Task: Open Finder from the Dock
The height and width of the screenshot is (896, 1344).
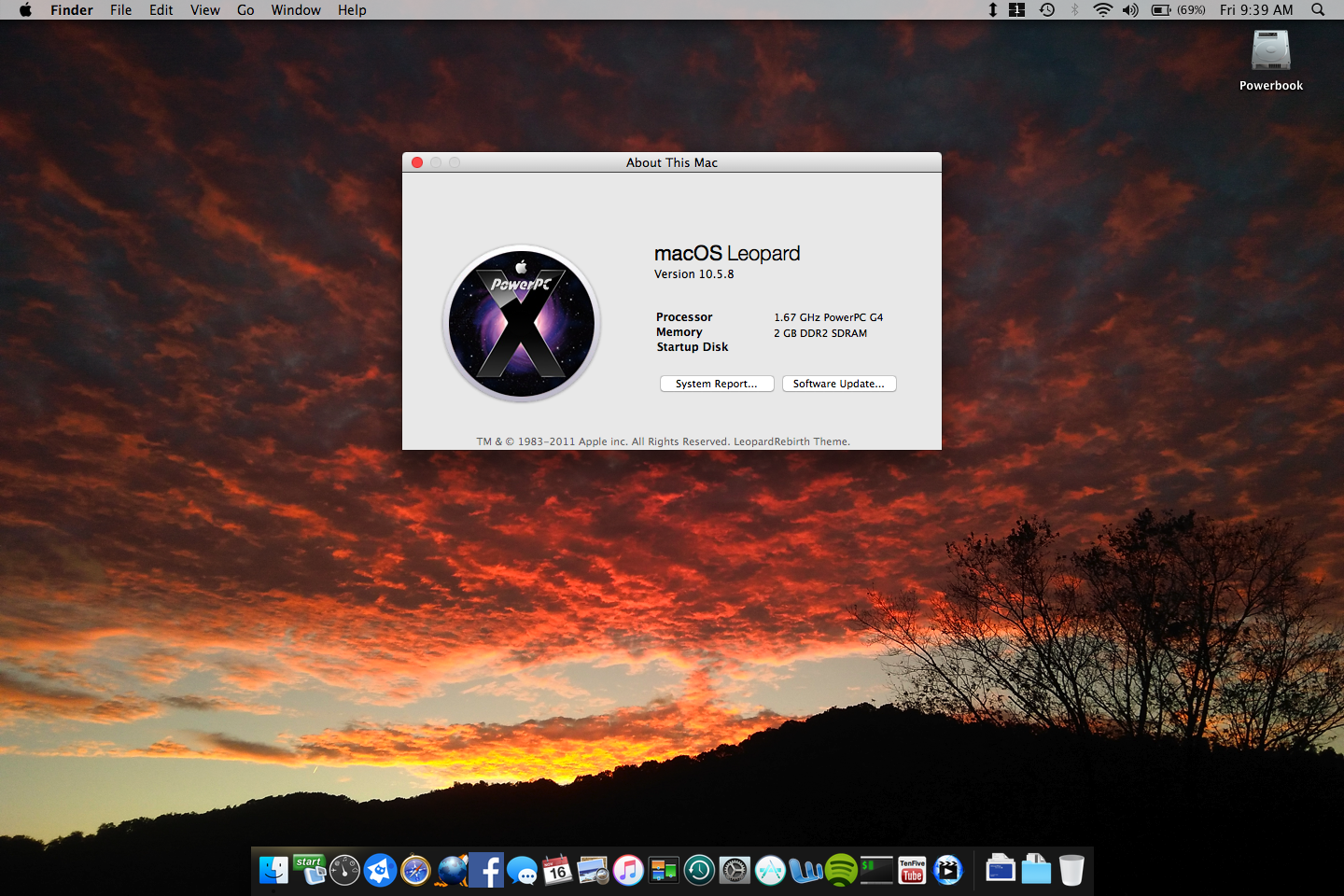Action: [x=273, y=870]
